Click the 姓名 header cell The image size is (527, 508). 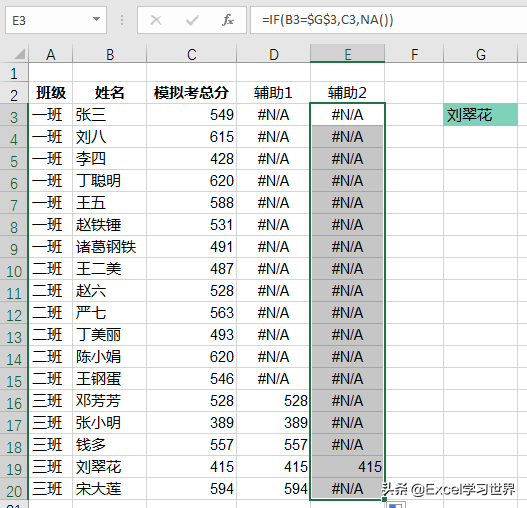point(110,92)
